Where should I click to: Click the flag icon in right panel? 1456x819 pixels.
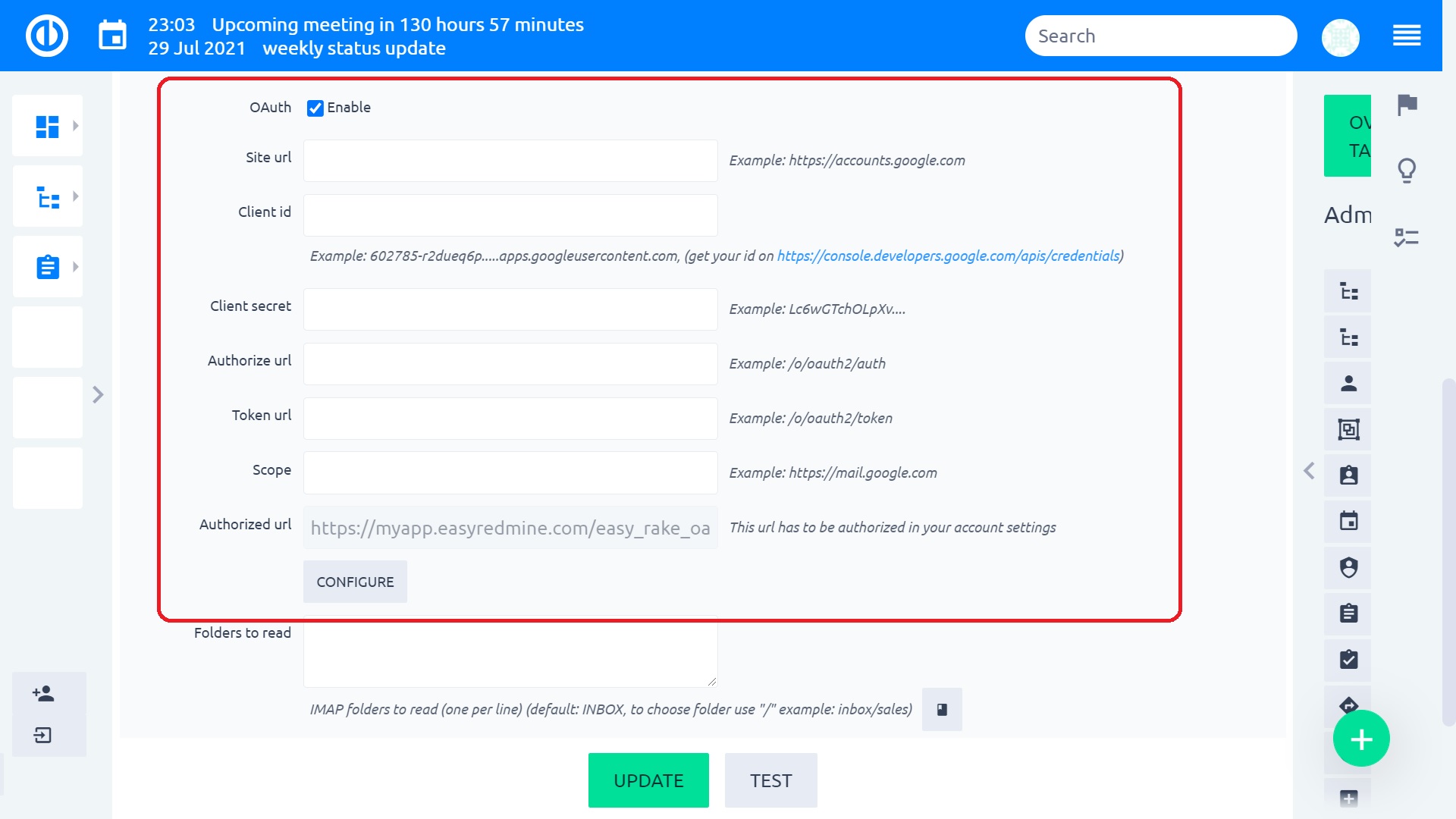coord(1407,105)
